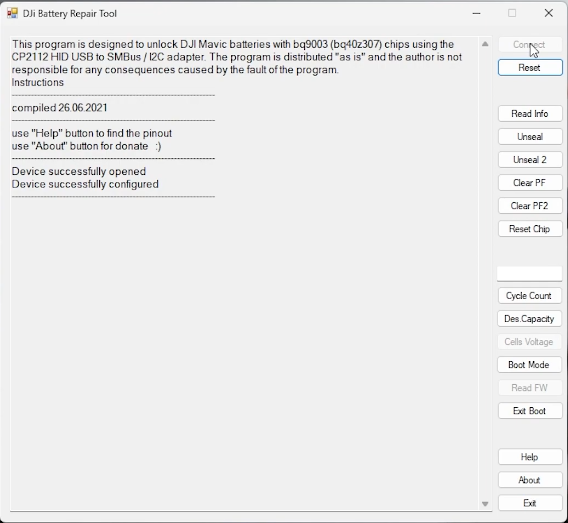Viewport: 568px width, 523px height.
Task: Reset the chip using Reset Chip
Action: [530, 229]
